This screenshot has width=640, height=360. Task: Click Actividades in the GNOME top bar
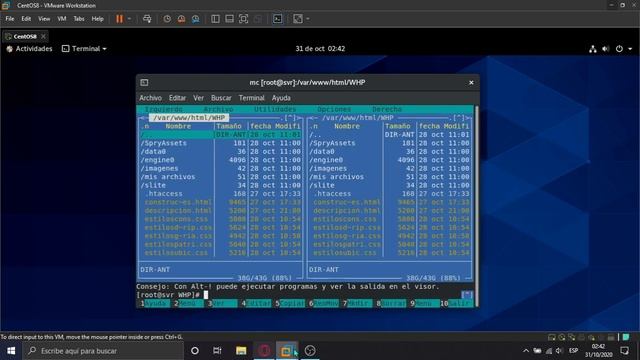click(x=29, y=49)
